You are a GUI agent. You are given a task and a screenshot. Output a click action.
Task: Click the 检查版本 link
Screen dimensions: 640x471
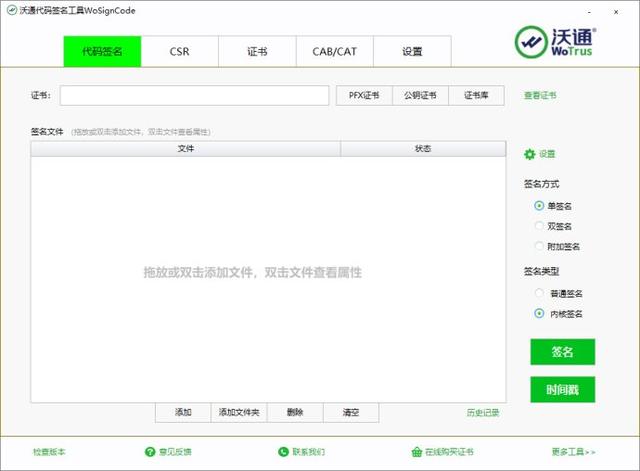[49, 452]
